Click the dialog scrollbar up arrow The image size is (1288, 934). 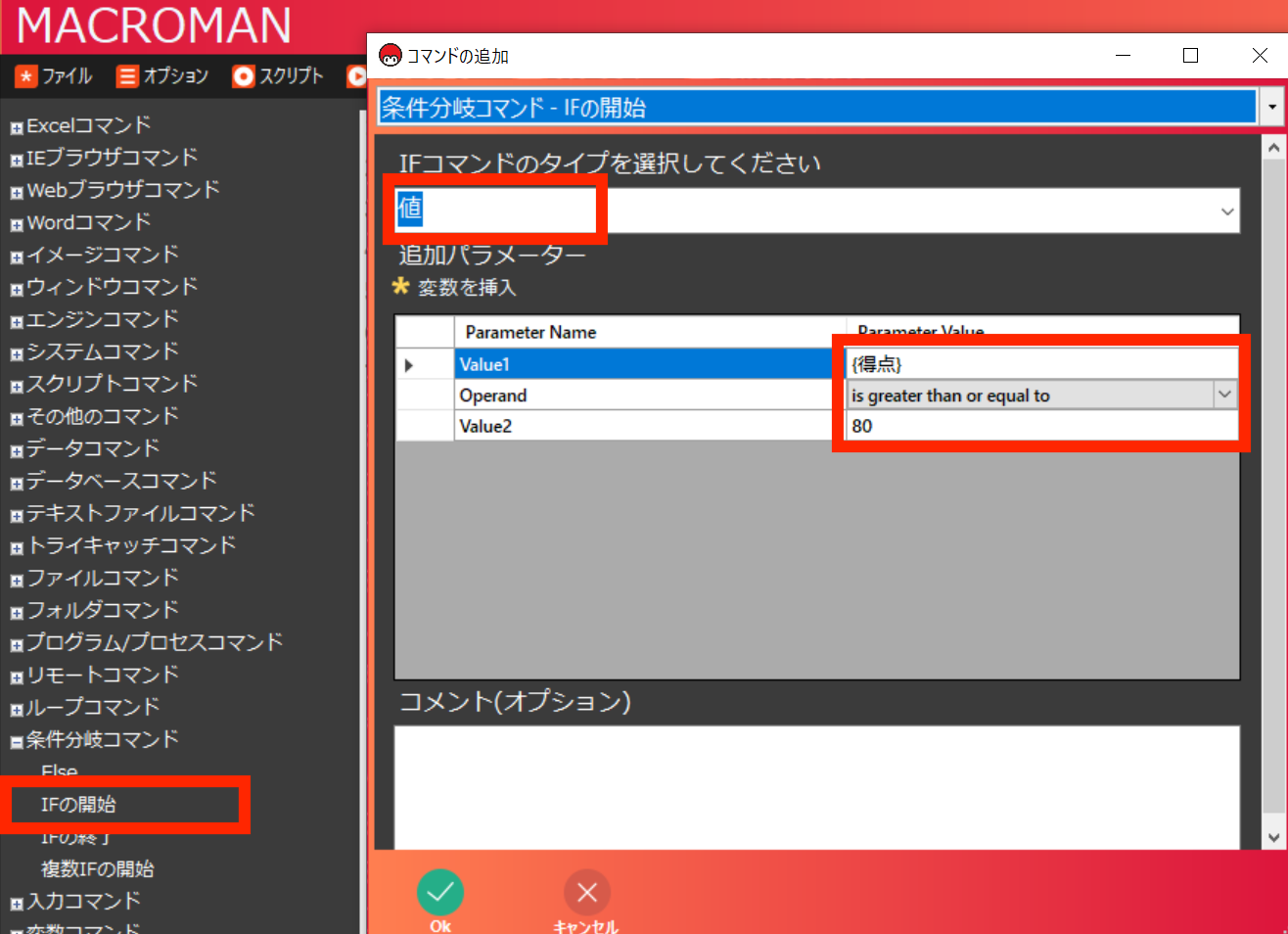click(1273, 148)
